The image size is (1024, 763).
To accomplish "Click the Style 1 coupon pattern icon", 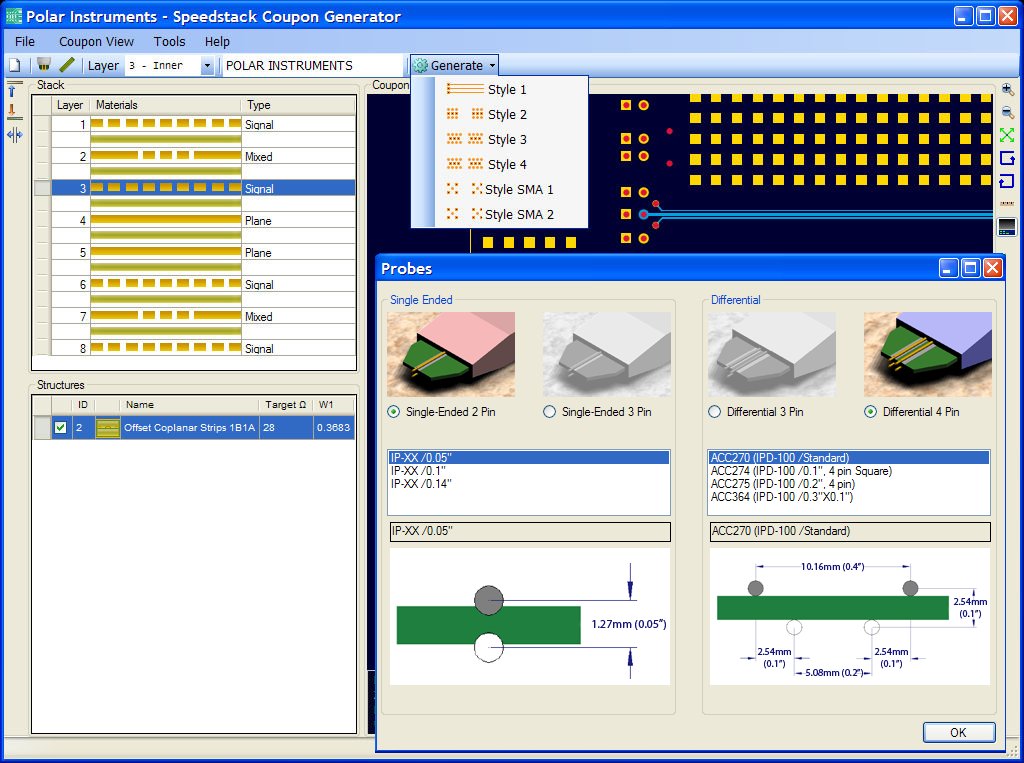I will click(465, 89).
